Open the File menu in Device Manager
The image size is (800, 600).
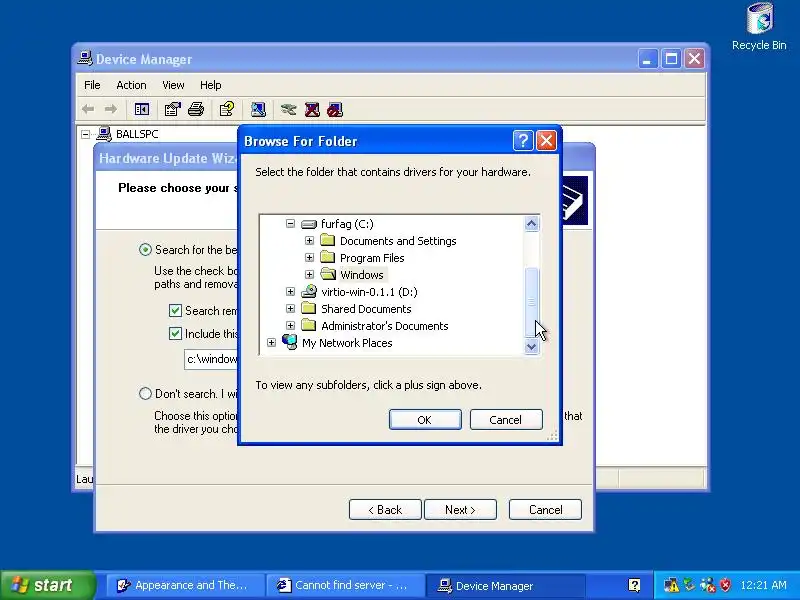[x=92, y=85]
